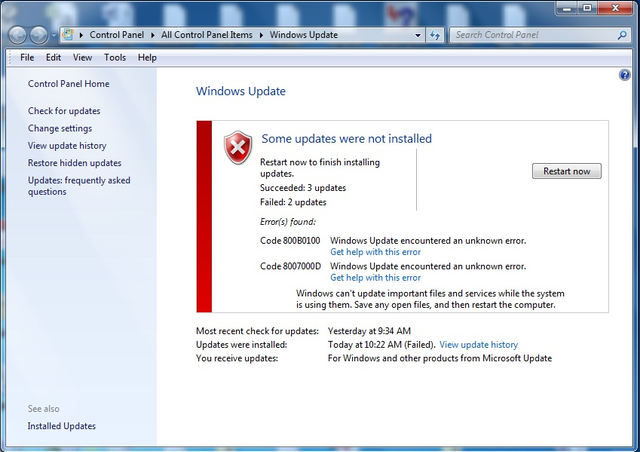Expand breadcrumb arrow after All Control Panel Items
This screenshot has width=640, height=452.
pyautogui.click(x=261, y=35)
